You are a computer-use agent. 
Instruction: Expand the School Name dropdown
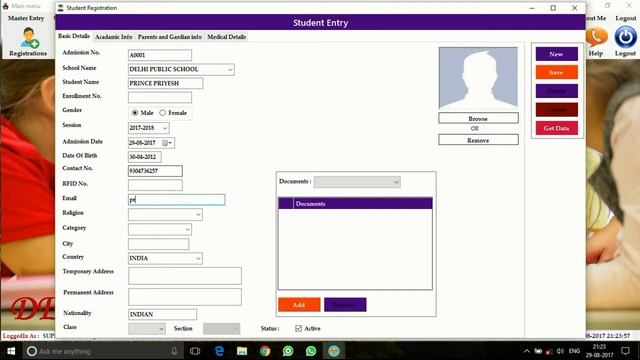coord(230,70)
